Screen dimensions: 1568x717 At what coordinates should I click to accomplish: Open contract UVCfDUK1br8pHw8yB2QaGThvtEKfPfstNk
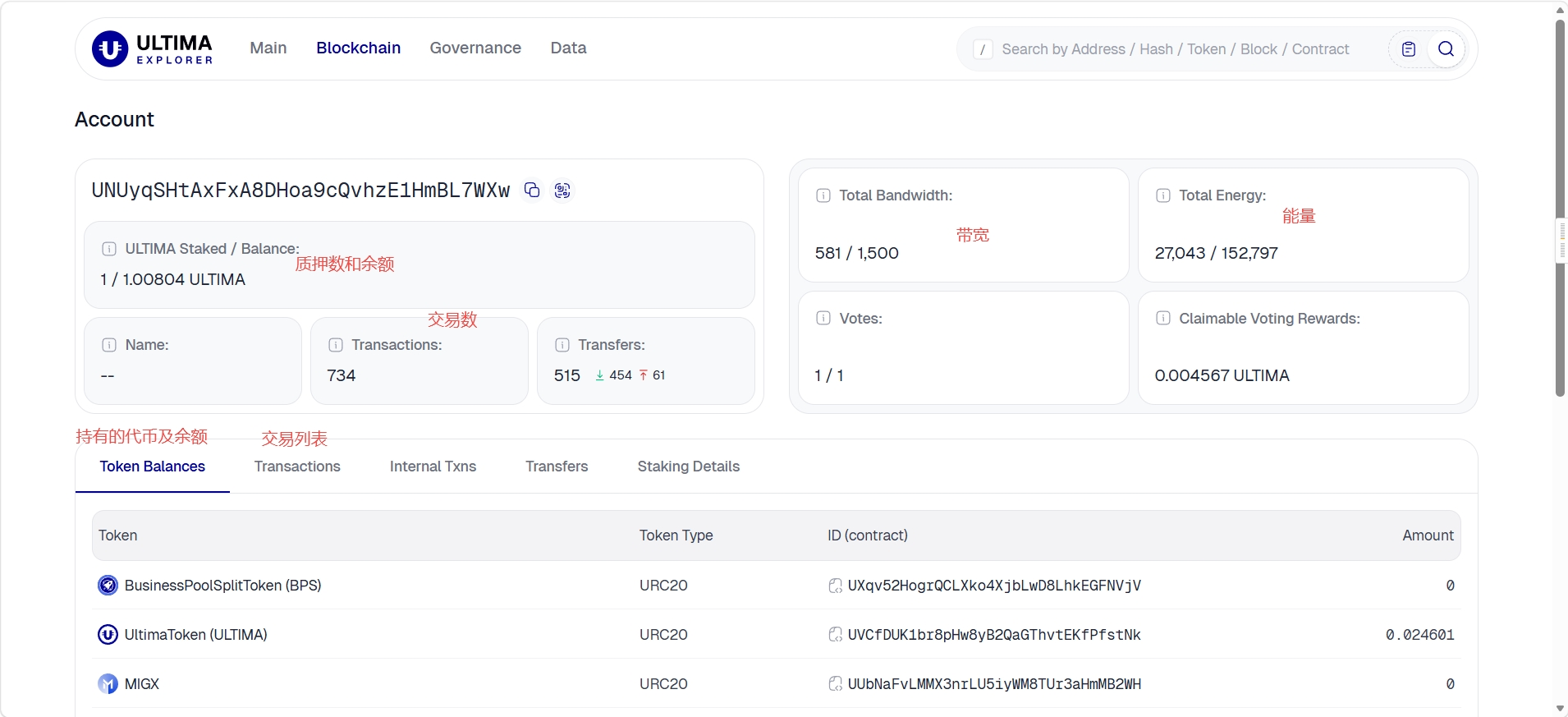[994, 635]
